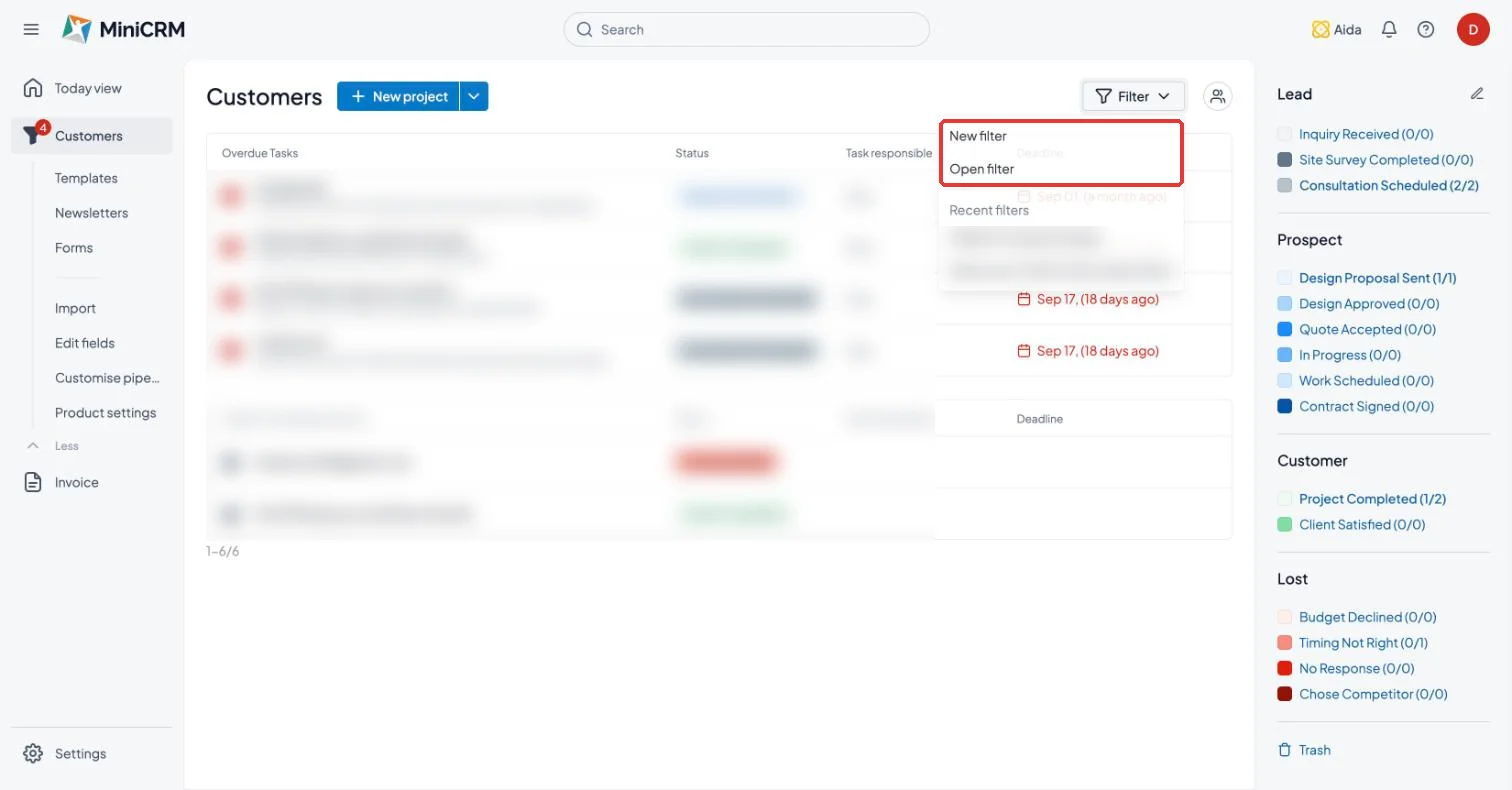Image resolution: width=1512 pixels, height=790 pixels.
Task: Click into the Search field
Action: pyautogui.click(x=747, y=30)
